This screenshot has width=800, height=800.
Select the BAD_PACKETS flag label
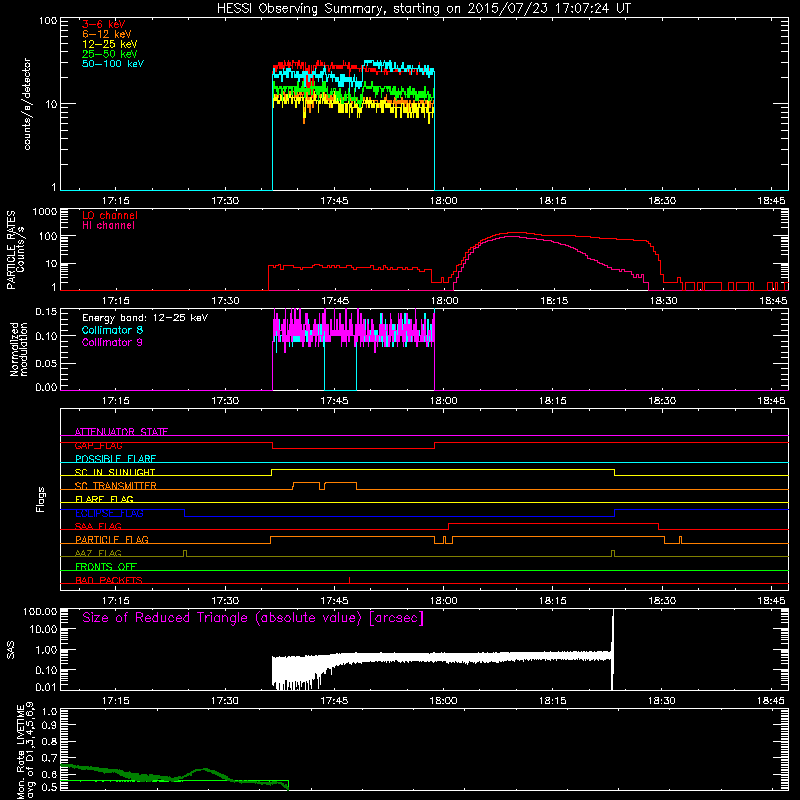click(109, 580)
